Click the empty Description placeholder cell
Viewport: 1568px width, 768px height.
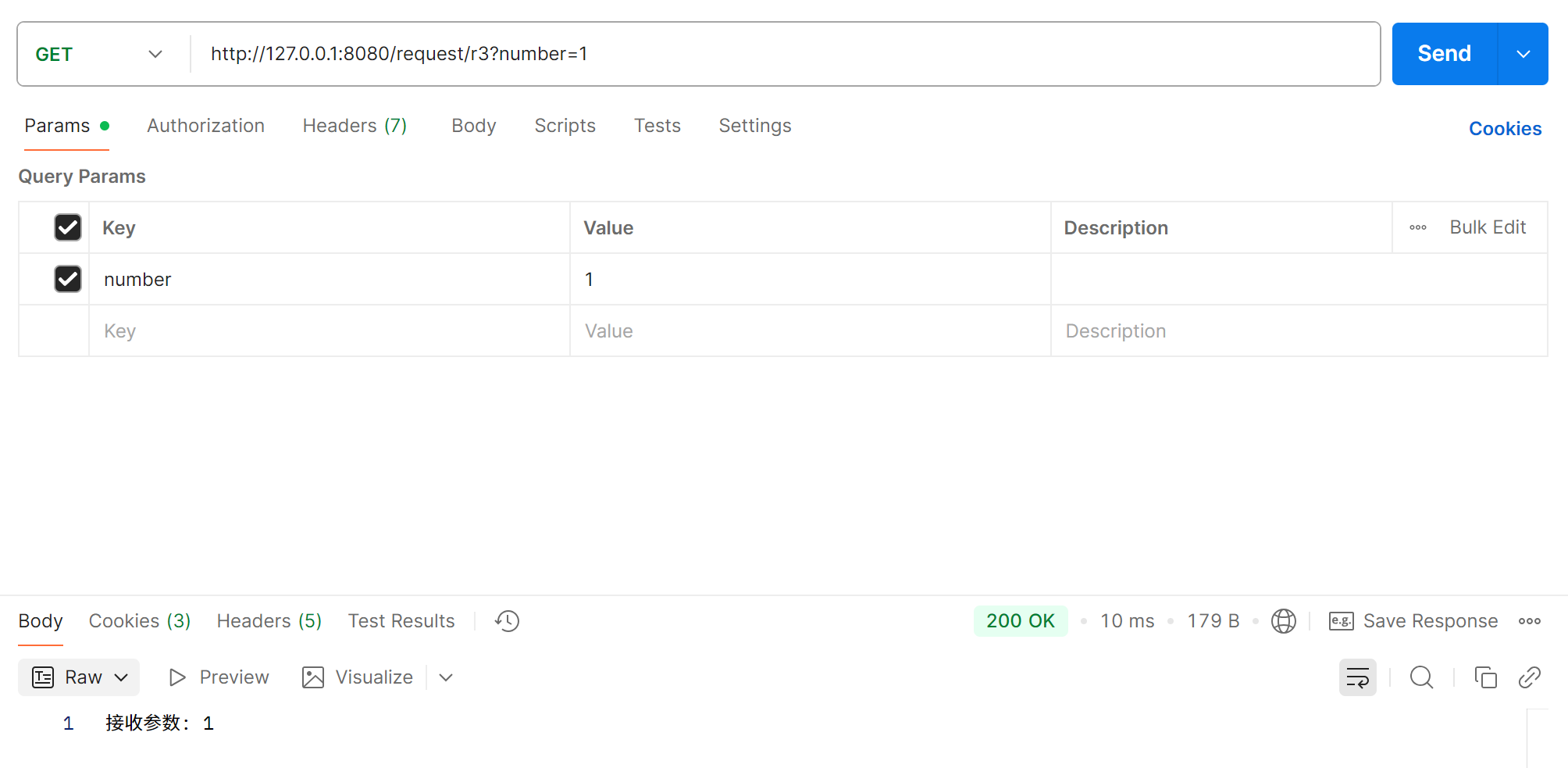1299,330
